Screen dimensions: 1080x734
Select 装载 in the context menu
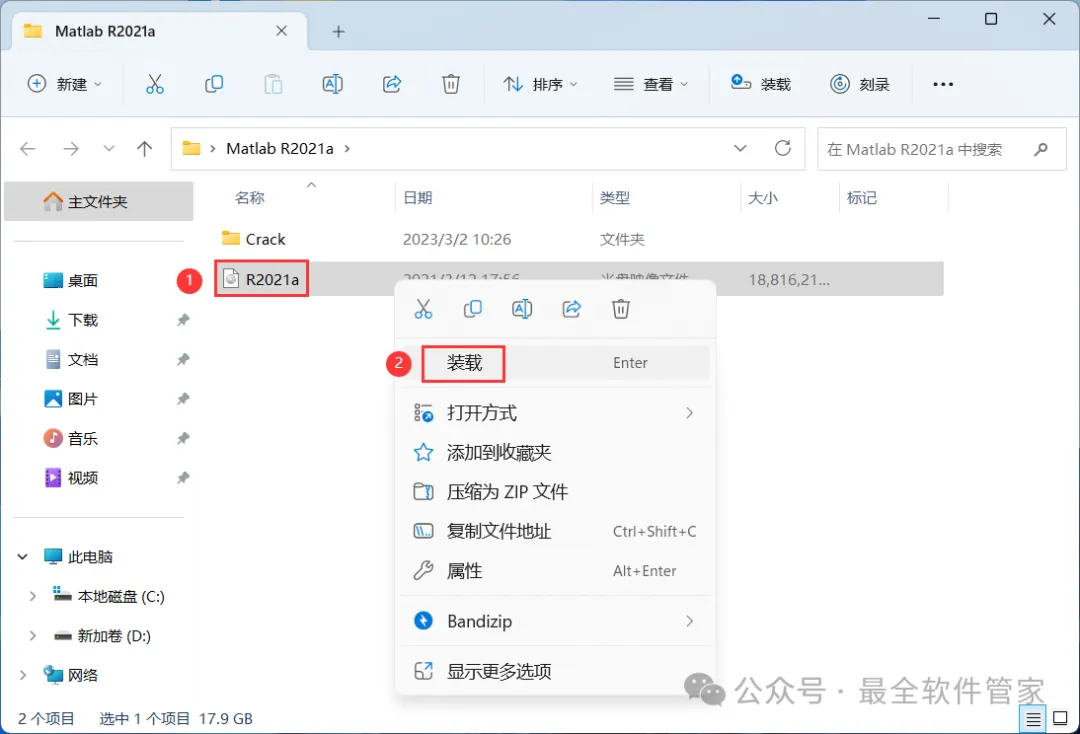[x=554, y=363]
